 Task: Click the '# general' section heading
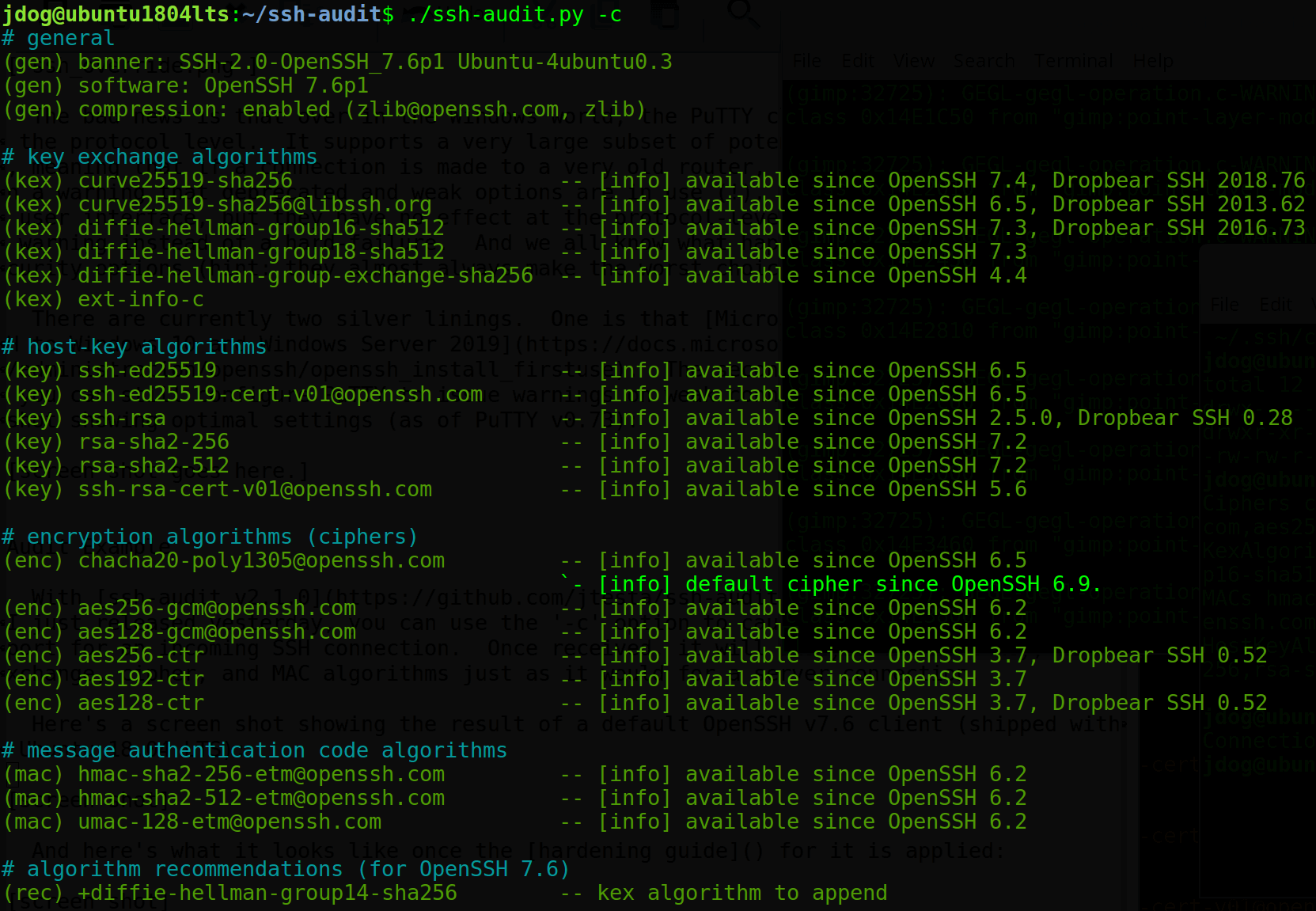pyautogui.click(x=59, y=38)
